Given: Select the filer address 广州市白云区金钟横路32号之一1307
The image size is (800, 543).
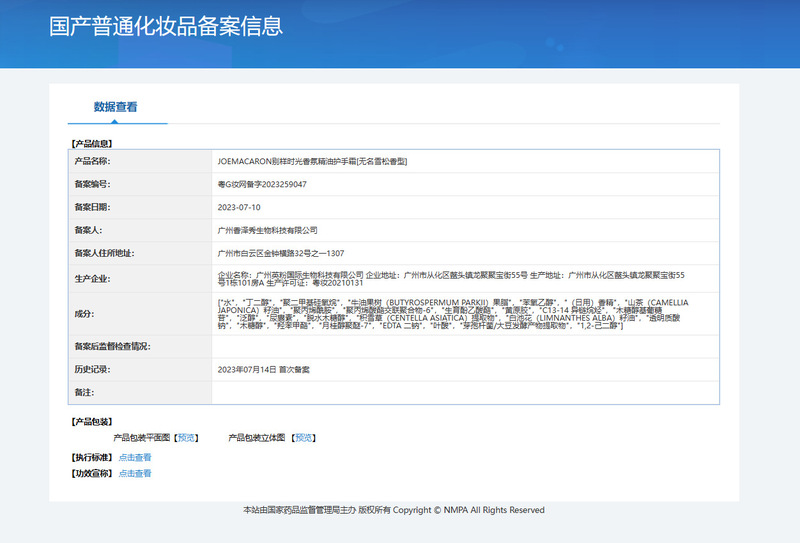Looking at the screenshot, I should pyautogui.click(x=281, y=253).
